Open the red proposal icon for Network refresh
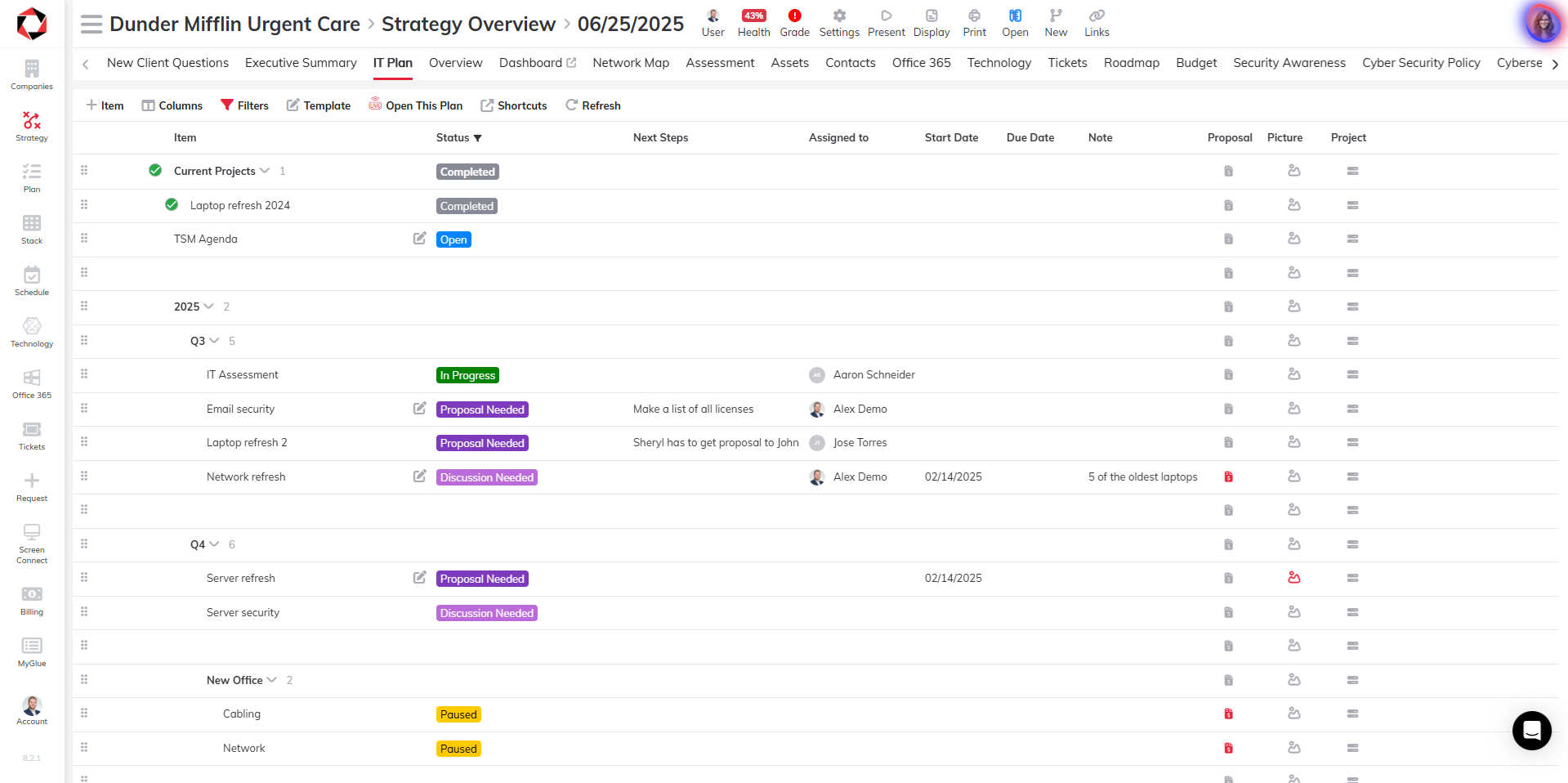Viewport: 1568px width, 783px height. click(1228, 477)
